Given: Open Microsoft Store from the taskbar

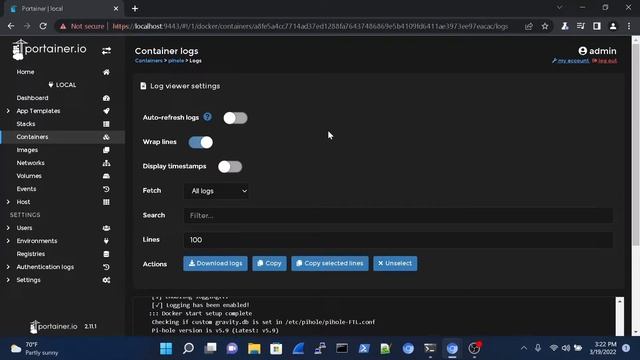Looking at the screenshot, I should [276, 348].
